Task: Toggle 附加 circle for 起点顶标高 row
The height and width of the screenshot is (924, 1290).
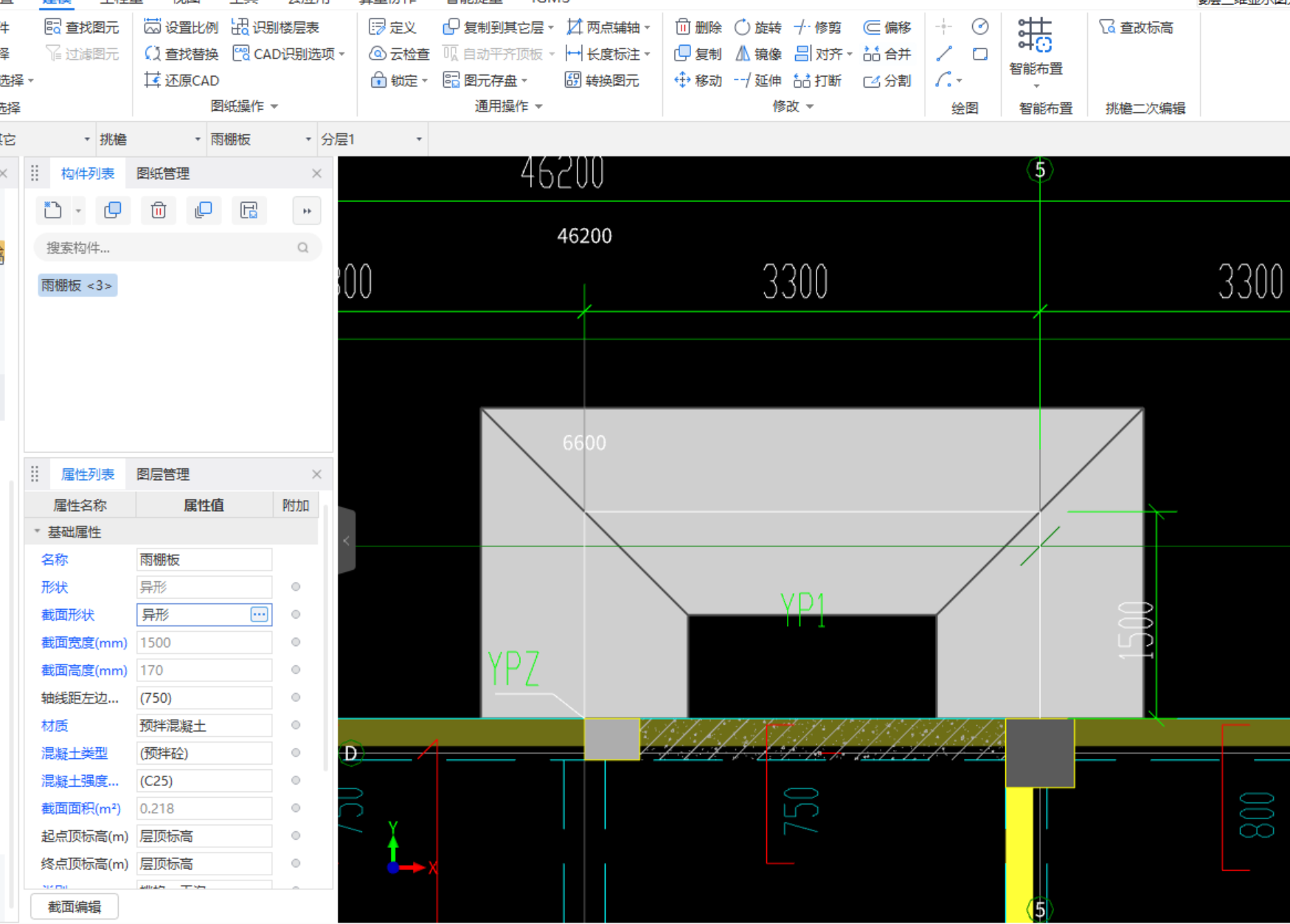Action: click(296, 836)
